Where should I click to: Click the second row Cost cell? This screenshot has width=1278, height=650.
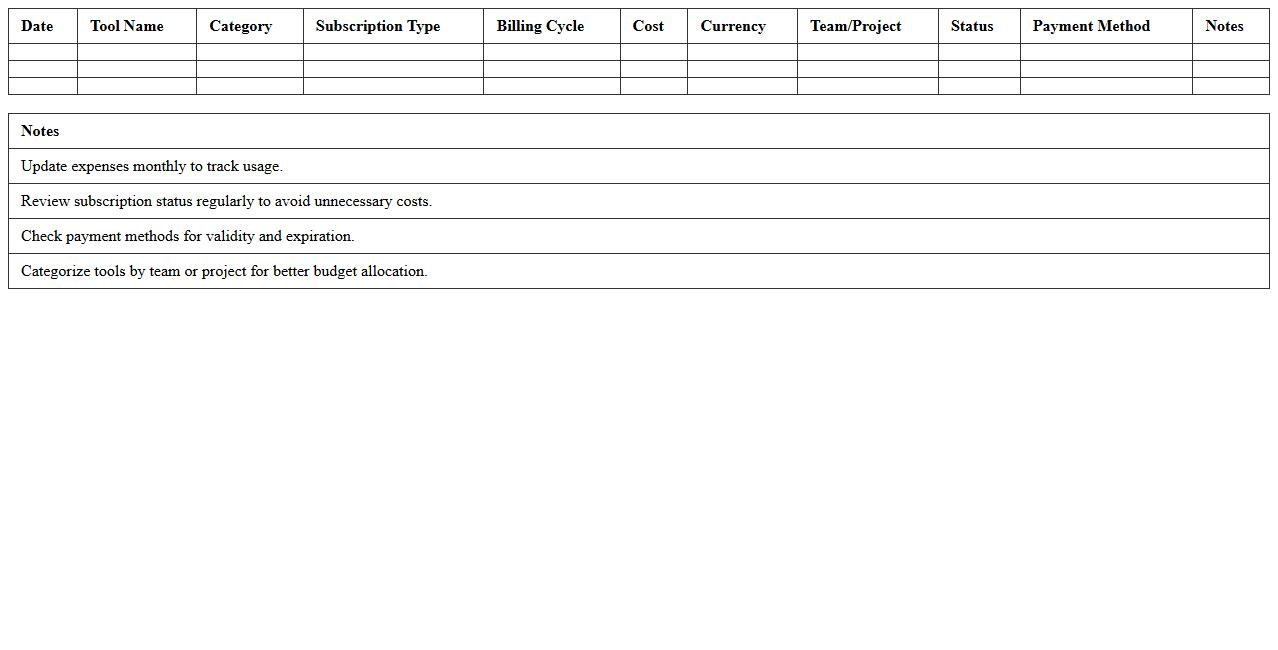(x=654, y=68)
